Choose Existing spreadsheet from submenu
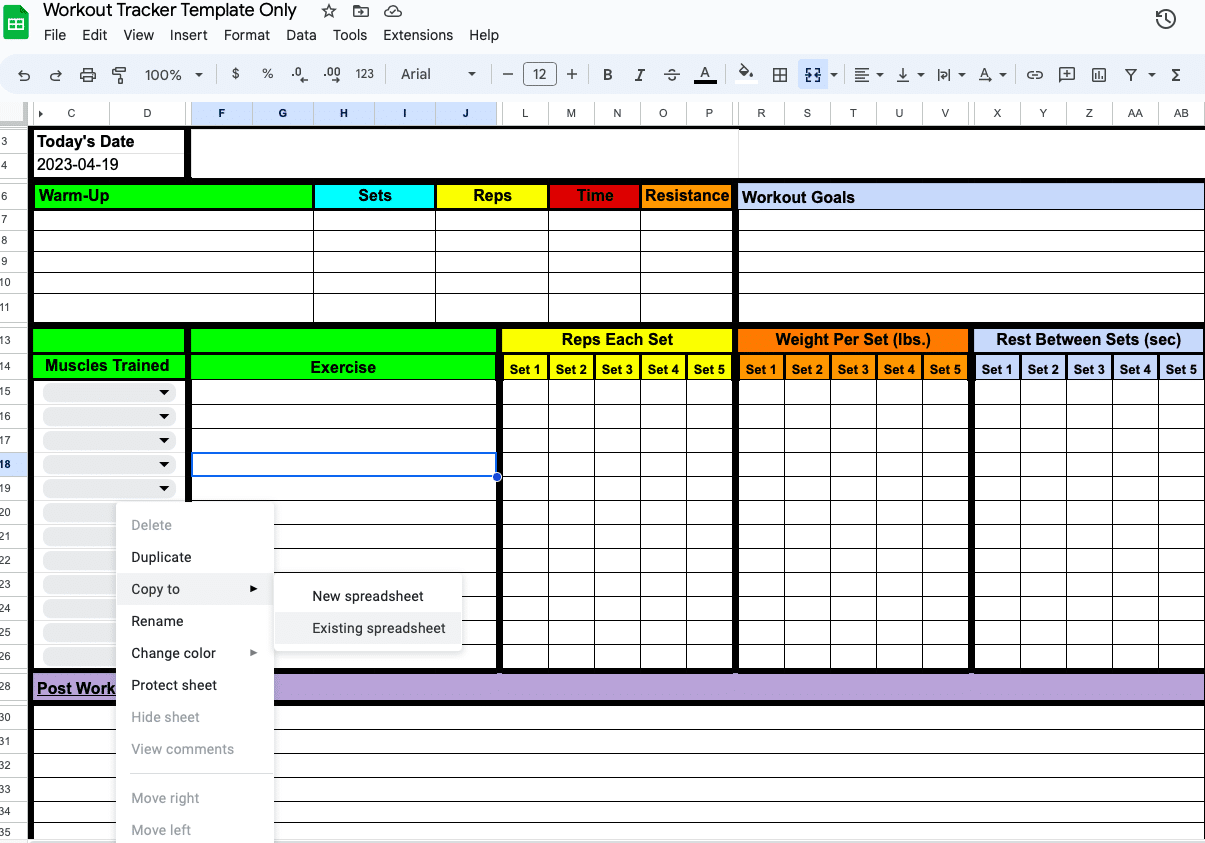 [378, 629]
